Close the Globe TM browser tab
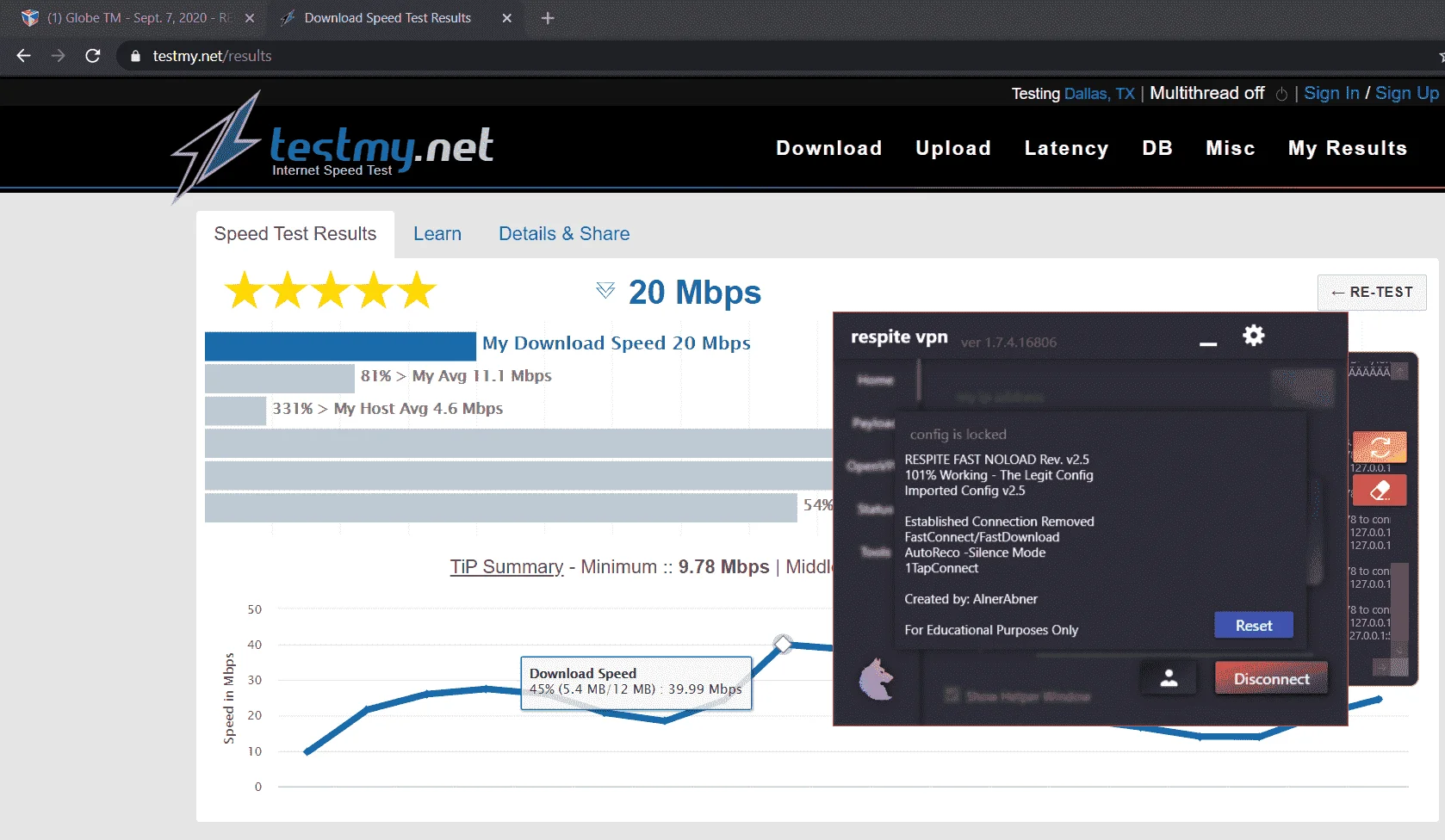 250,18
